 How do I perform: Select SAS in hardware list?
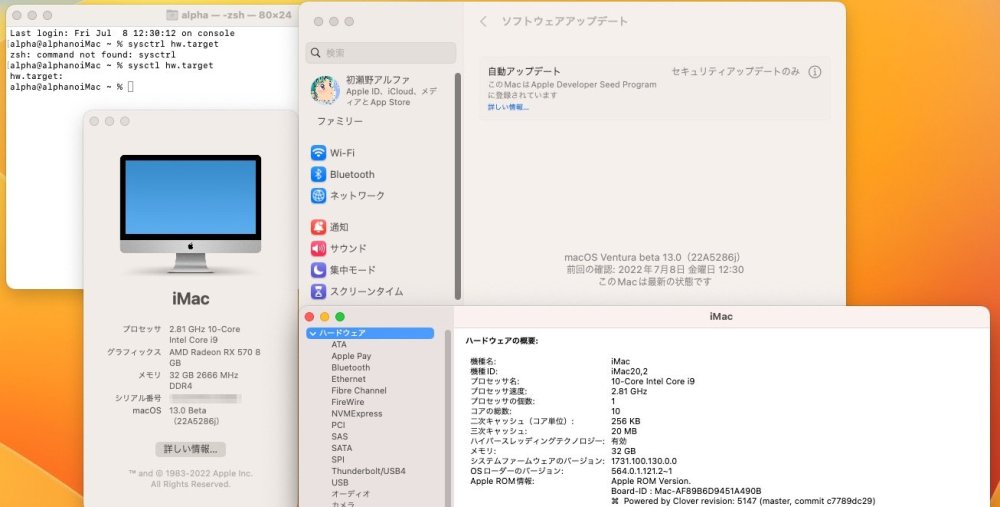339,436
